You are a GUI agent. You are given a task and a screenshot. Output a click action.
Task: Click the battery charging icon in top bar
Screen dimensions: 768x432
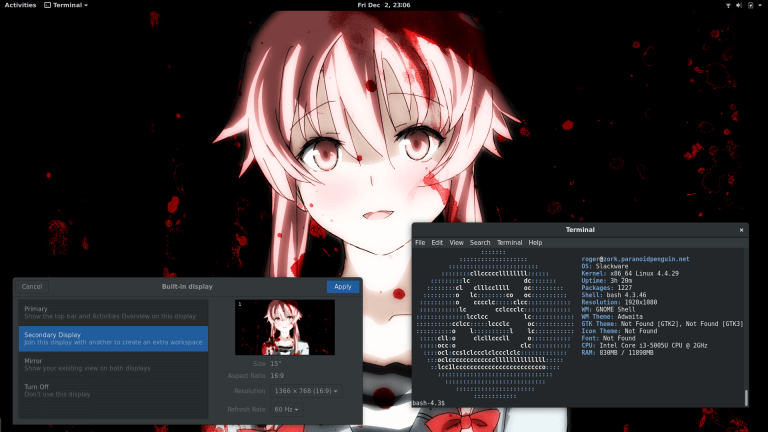(x=750, y=5)
